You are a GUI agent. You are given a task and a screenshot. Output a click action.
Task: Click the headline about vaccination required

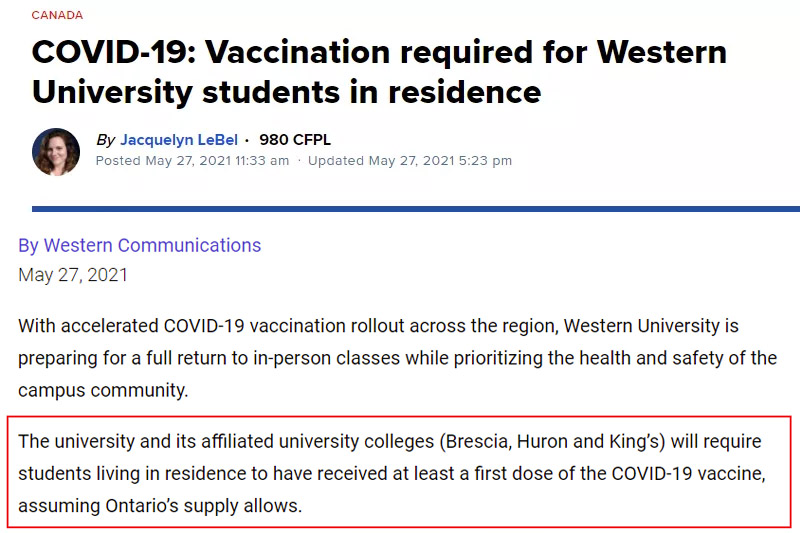[379, 72]
